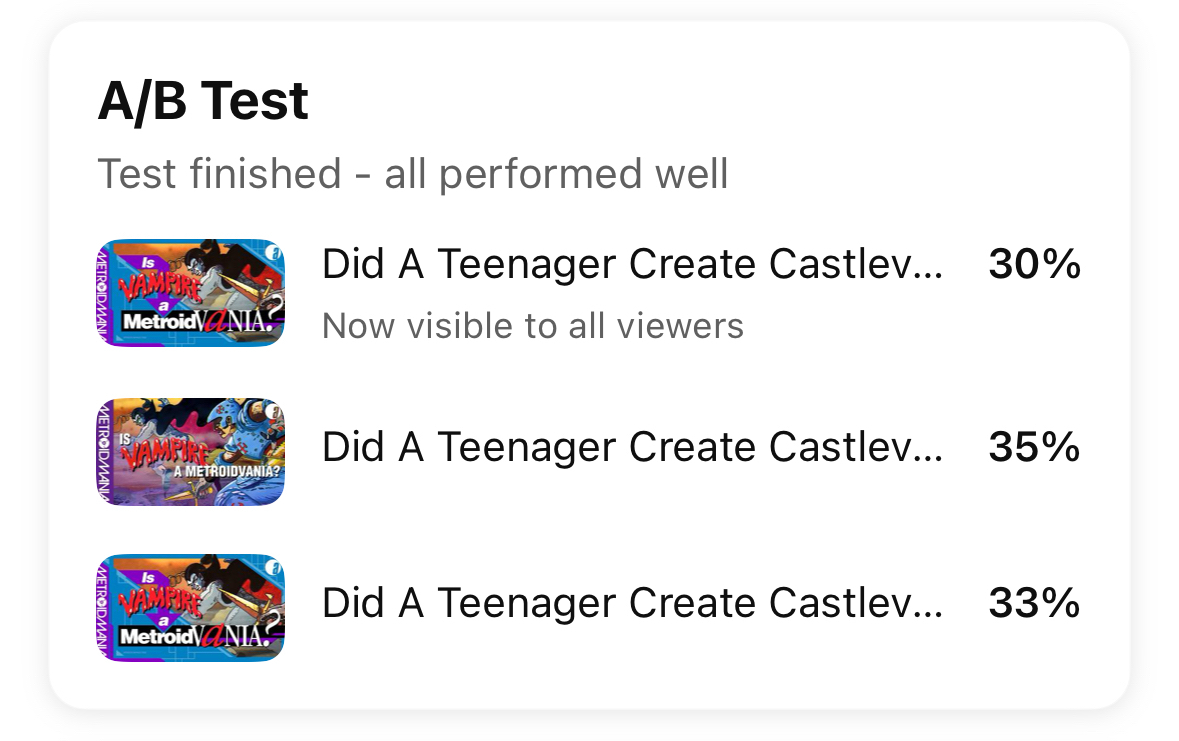
Task: Click the first thumbnail with the 30% result
Action: pyautogui.click(x=190, y=292)
